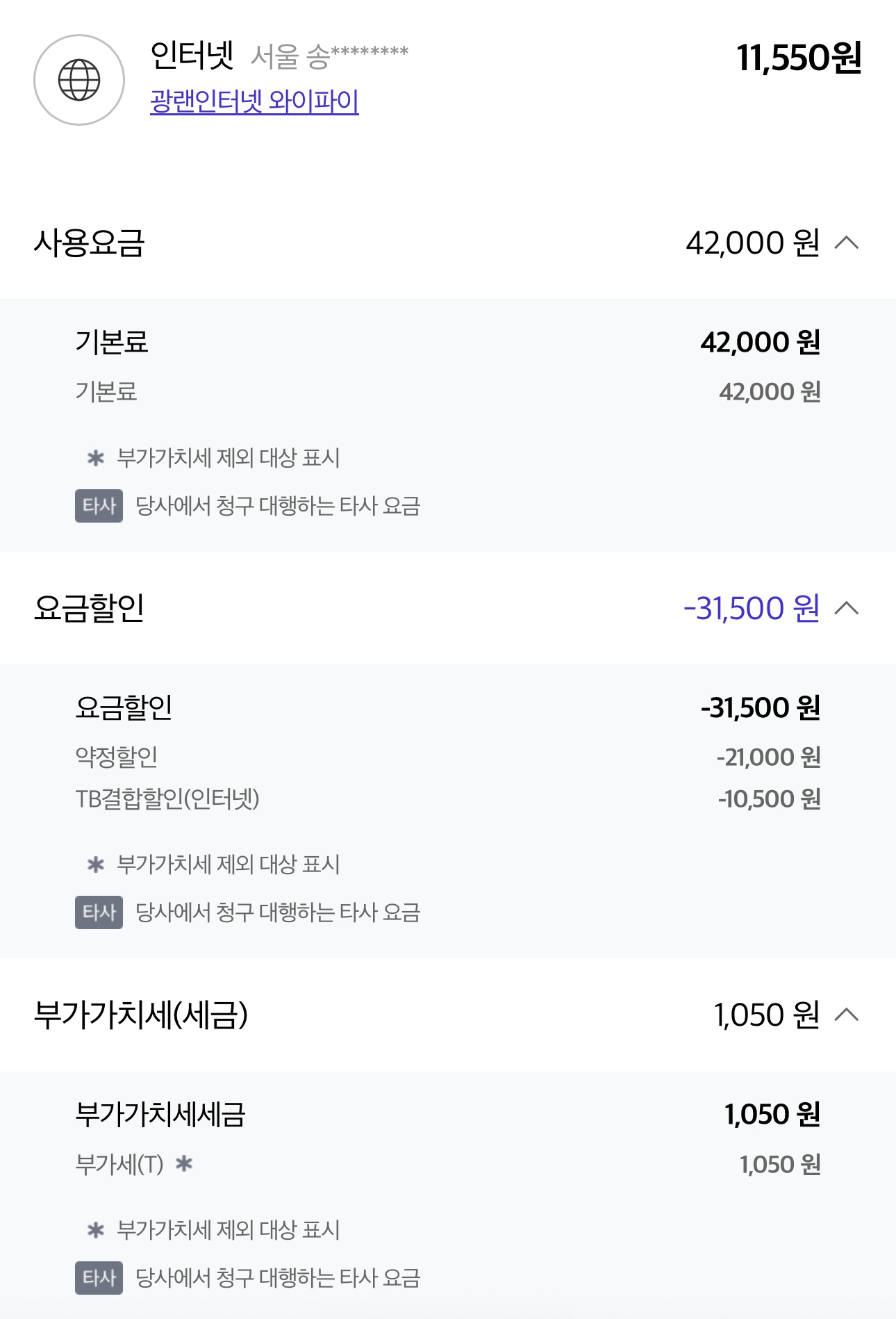Click the 타사 badge under 부가가치세 details
The image size is (896, 1319).
99,1278
